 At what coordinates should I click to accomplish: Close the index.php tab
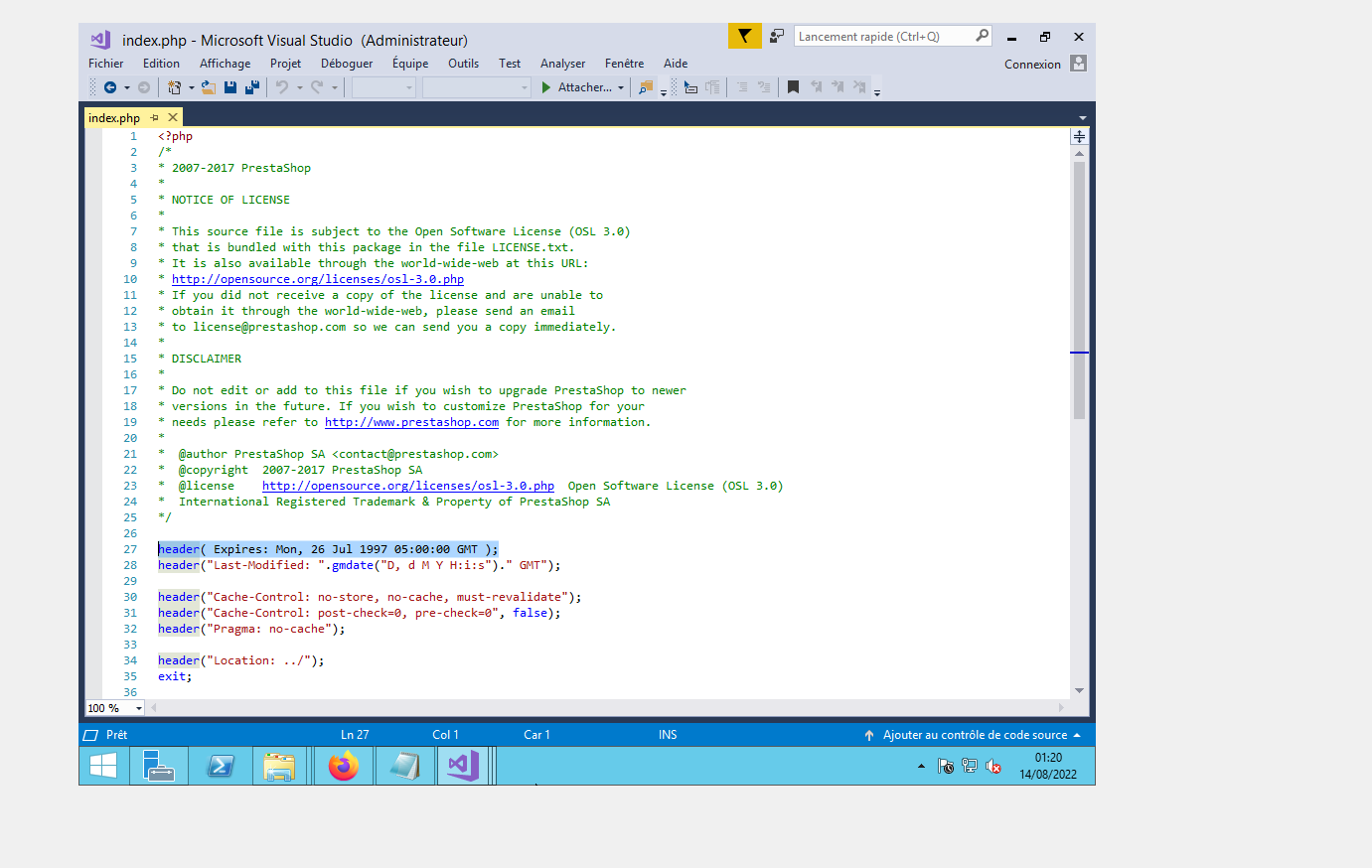(173, 117)
